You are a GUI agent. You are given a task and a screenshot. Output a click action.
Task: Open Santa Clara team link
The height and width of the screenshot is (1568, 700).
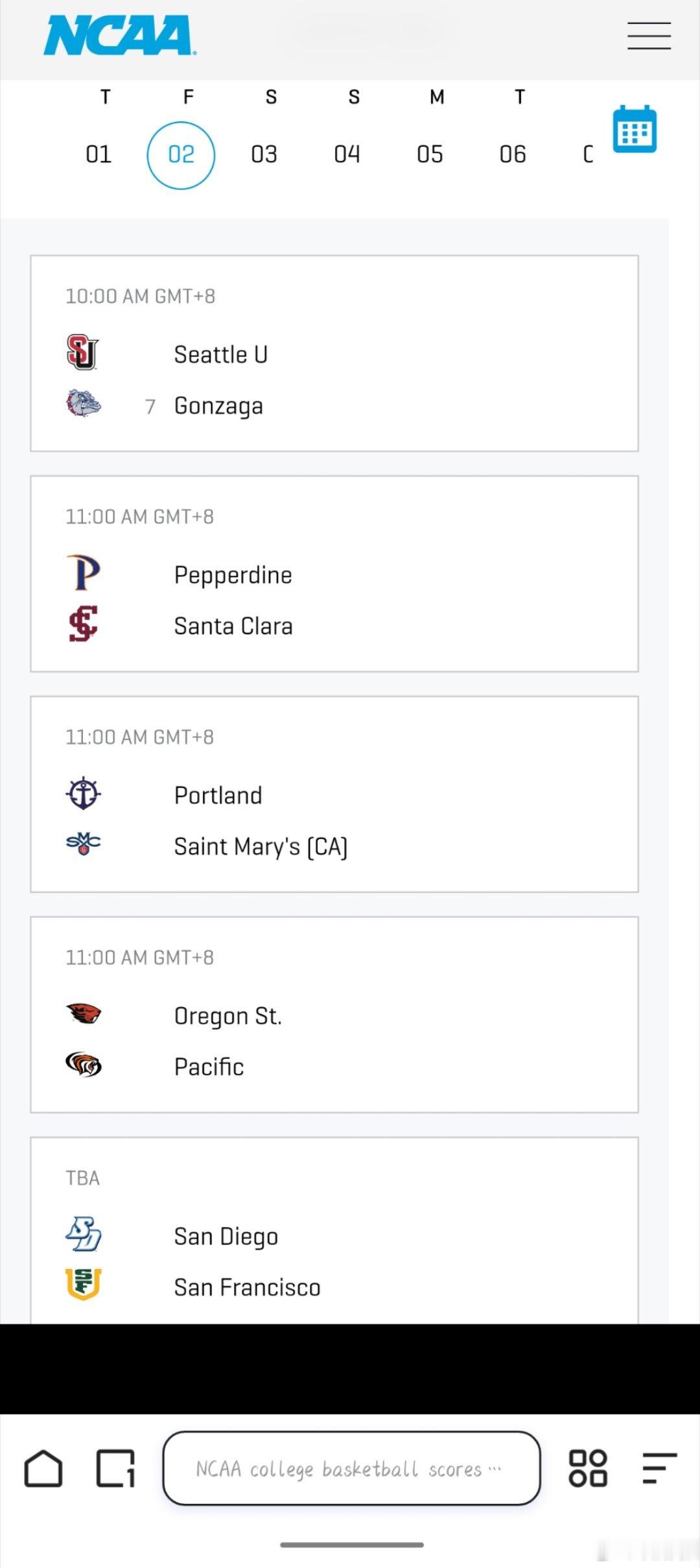pos(233,626)
